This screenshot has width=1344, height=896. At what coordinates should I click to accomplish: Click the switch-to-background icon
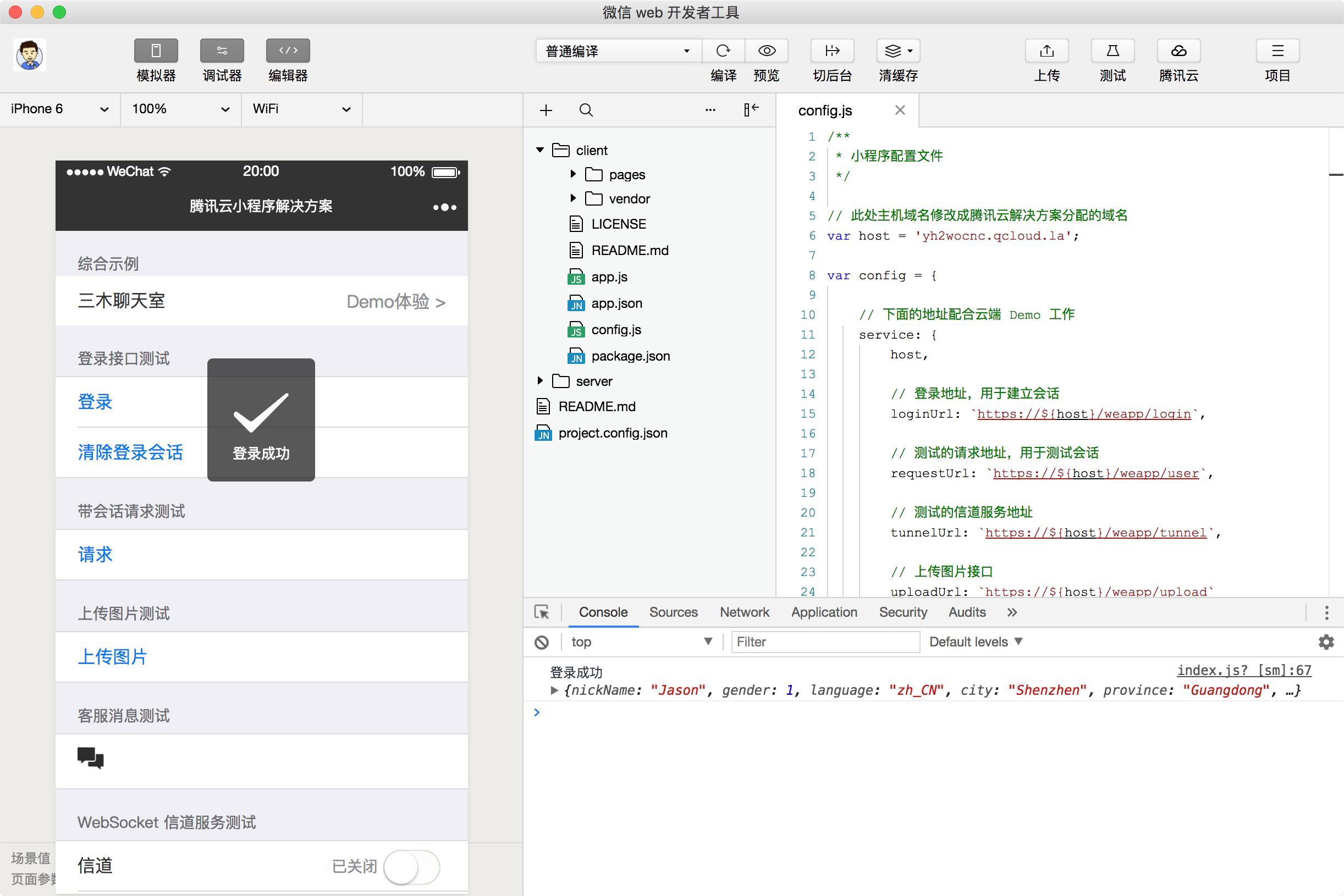832,51
